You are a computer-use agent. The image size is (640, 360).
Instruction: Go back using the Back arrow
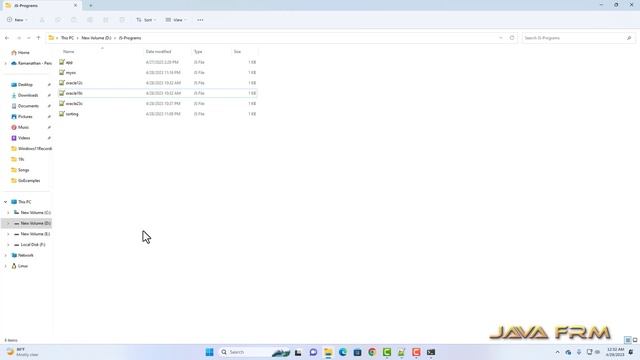[7, 38]
